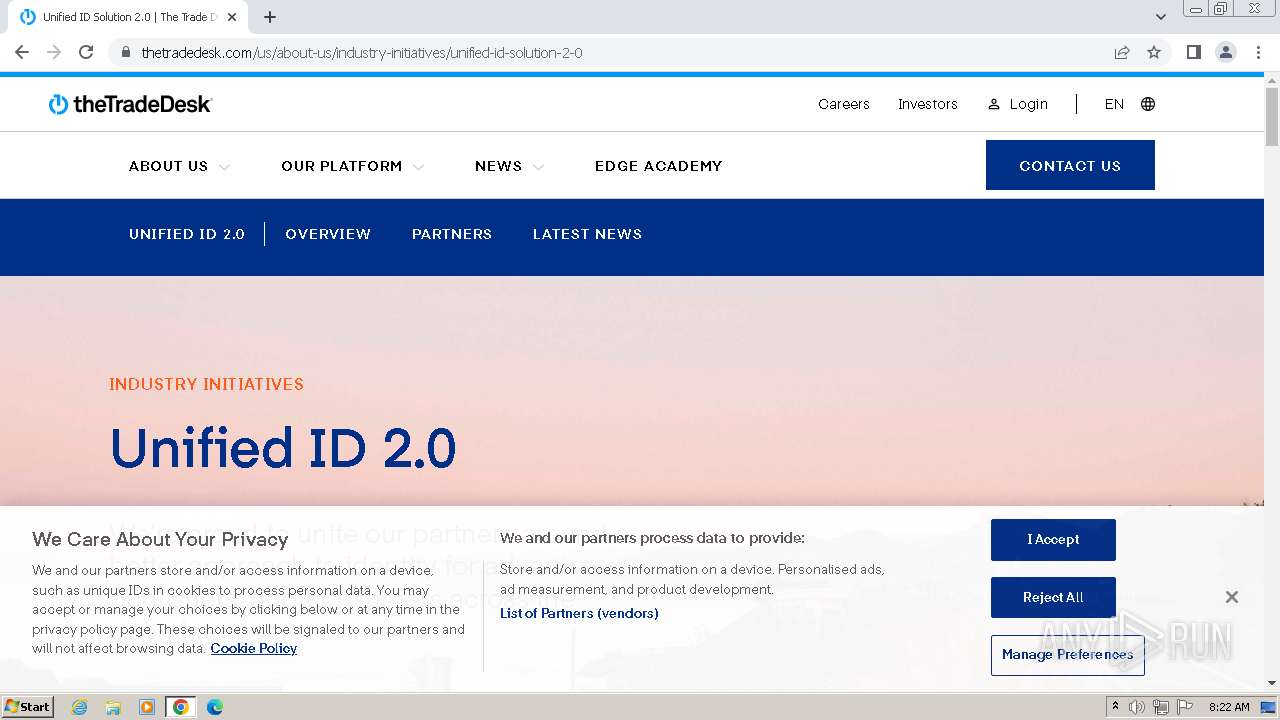Toggle the browser side panel

1193,52
